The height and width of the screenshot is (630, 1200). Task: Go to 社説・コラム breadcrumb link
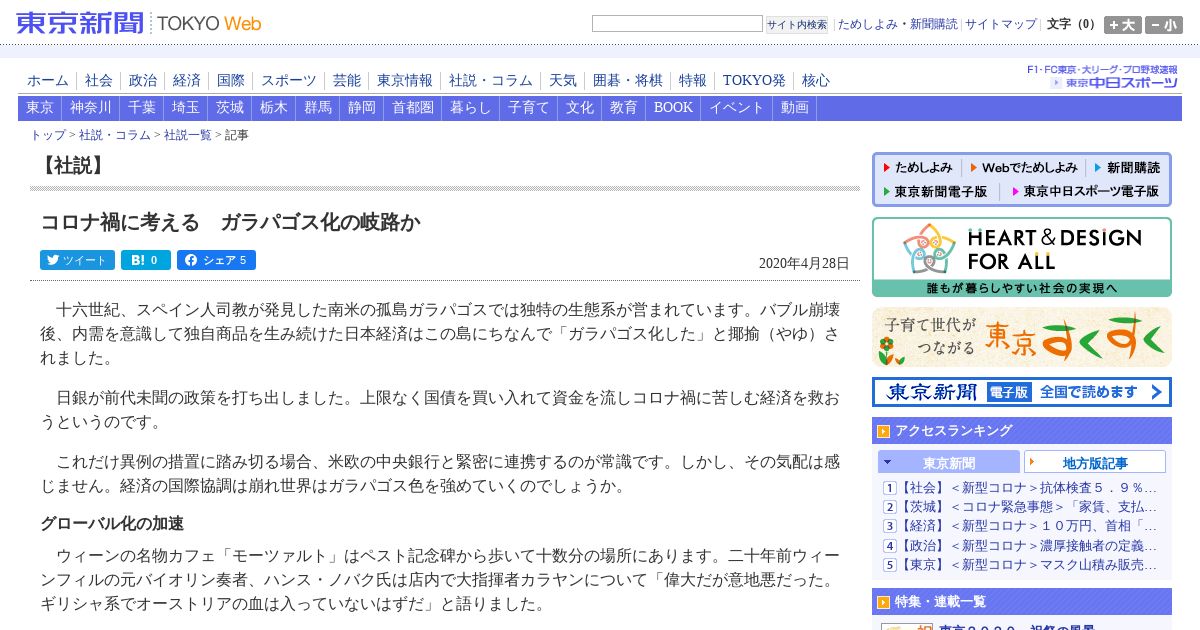[x=115, y=135]
